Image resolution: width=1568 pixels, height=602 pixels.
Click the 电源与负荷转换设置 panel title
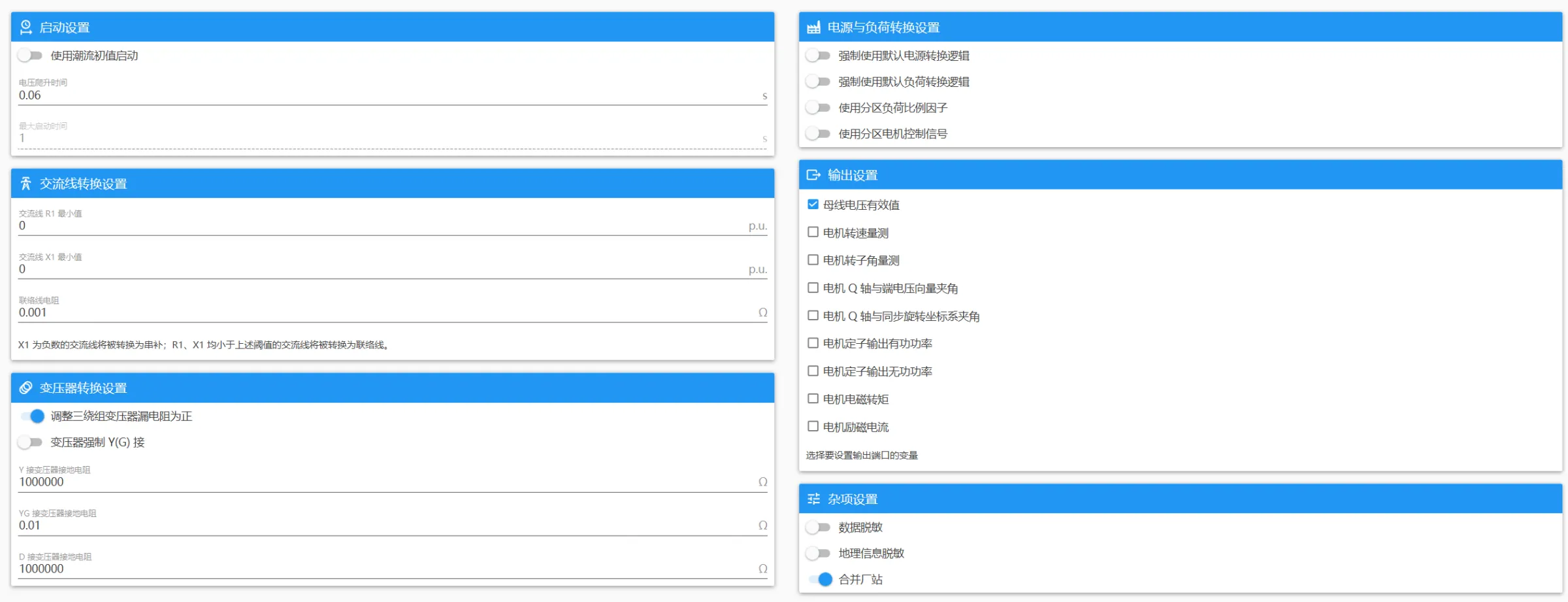coord(883,27)
